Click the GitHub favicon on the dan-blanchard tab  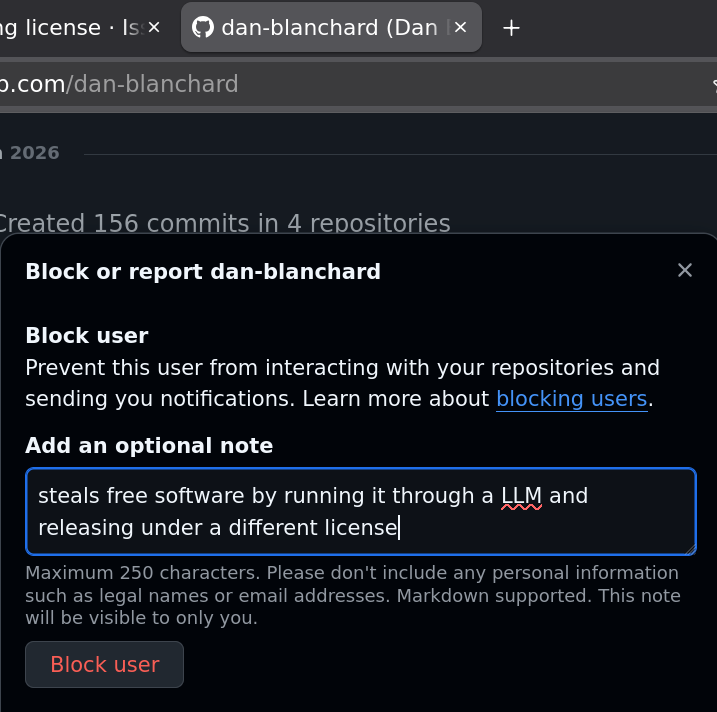pos(203,28)
